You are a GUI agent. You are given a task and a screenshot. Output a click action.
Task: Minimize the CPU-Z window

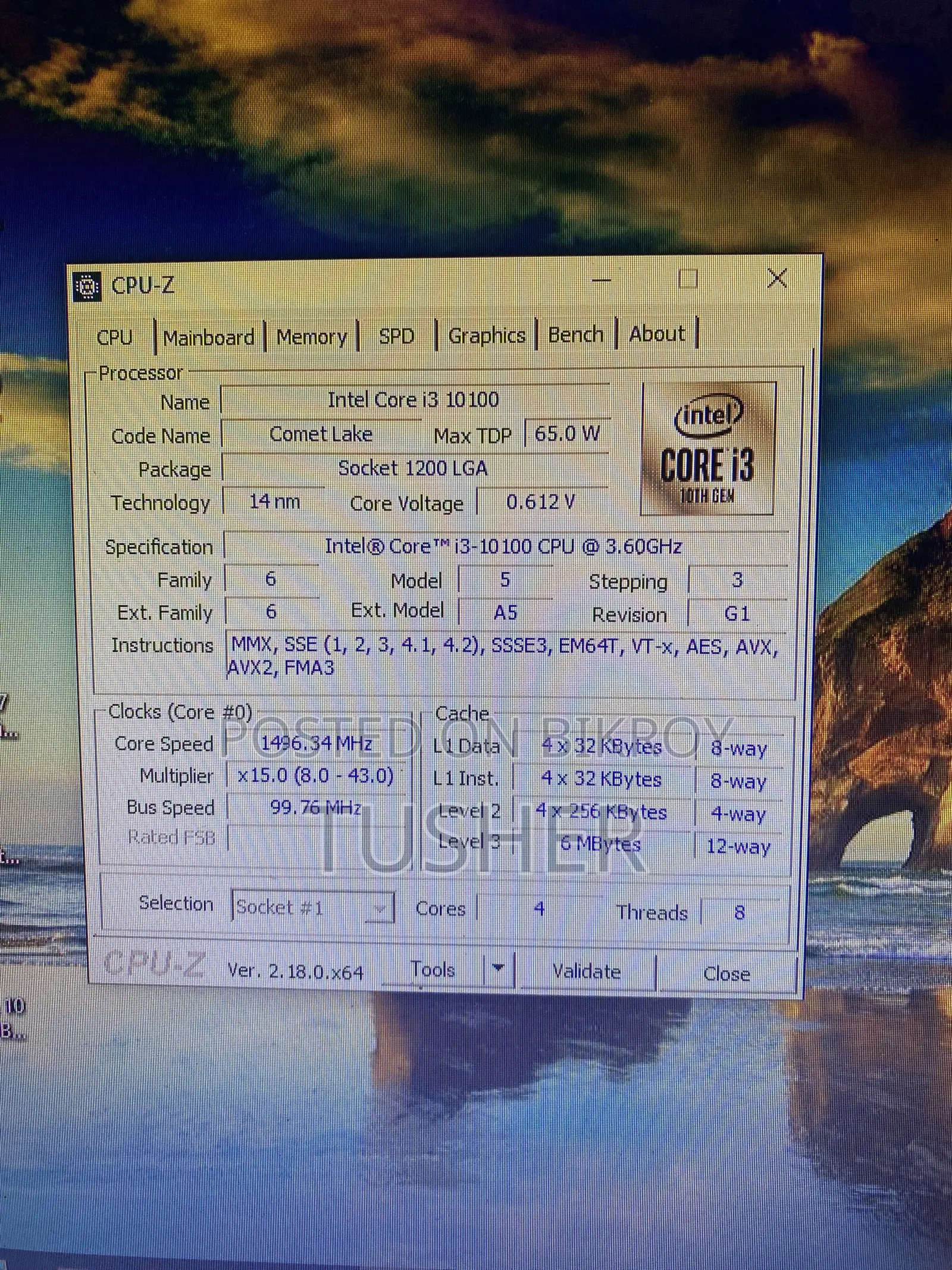(602, 280)
